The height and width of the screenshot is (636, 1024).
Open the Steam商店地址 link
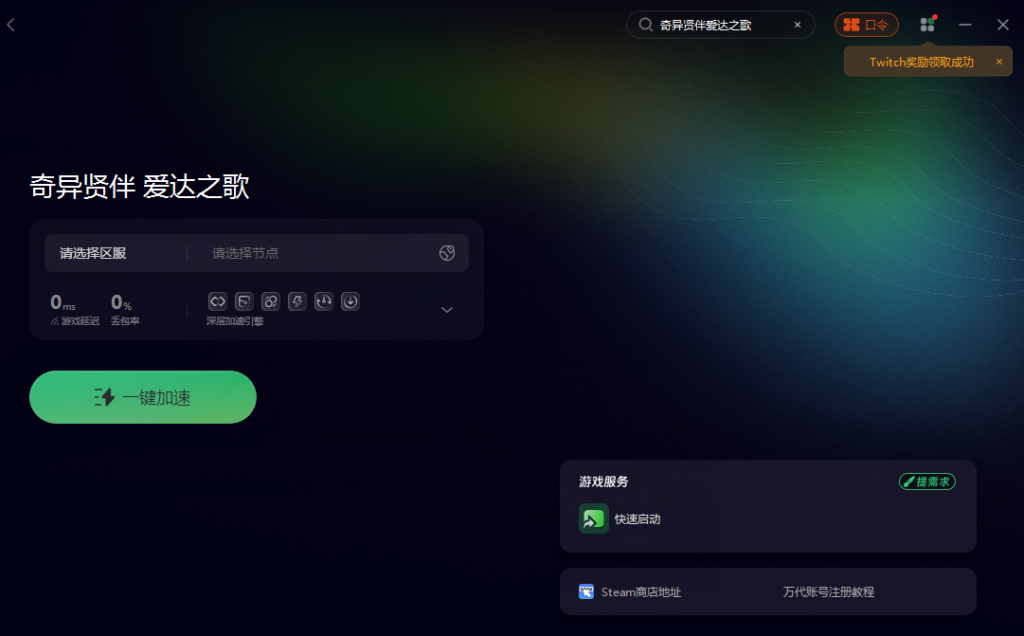(630, 592)
